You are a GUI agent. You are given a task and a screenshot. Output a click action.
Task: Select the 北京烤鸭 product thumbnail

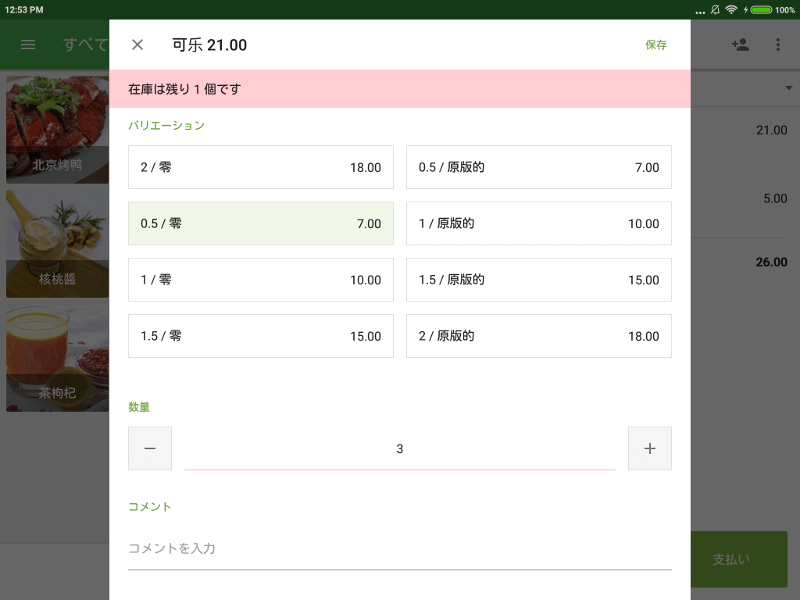tap(55, 130)
